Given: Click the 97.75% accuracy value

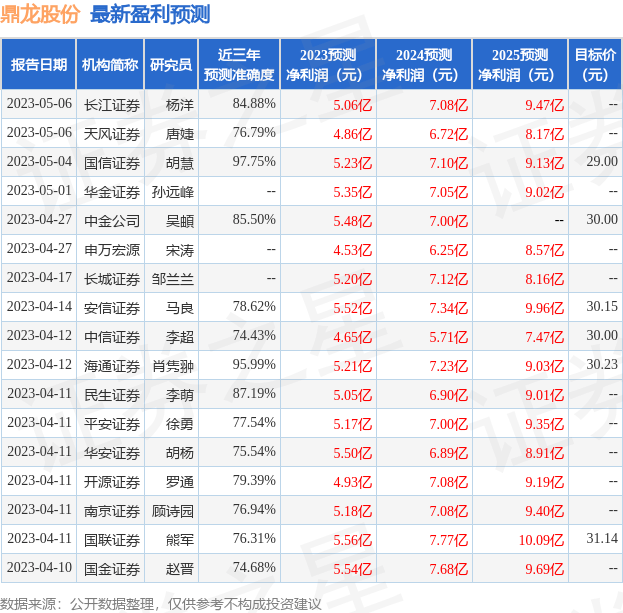Looking at the screenshot, I should [254, 161].
